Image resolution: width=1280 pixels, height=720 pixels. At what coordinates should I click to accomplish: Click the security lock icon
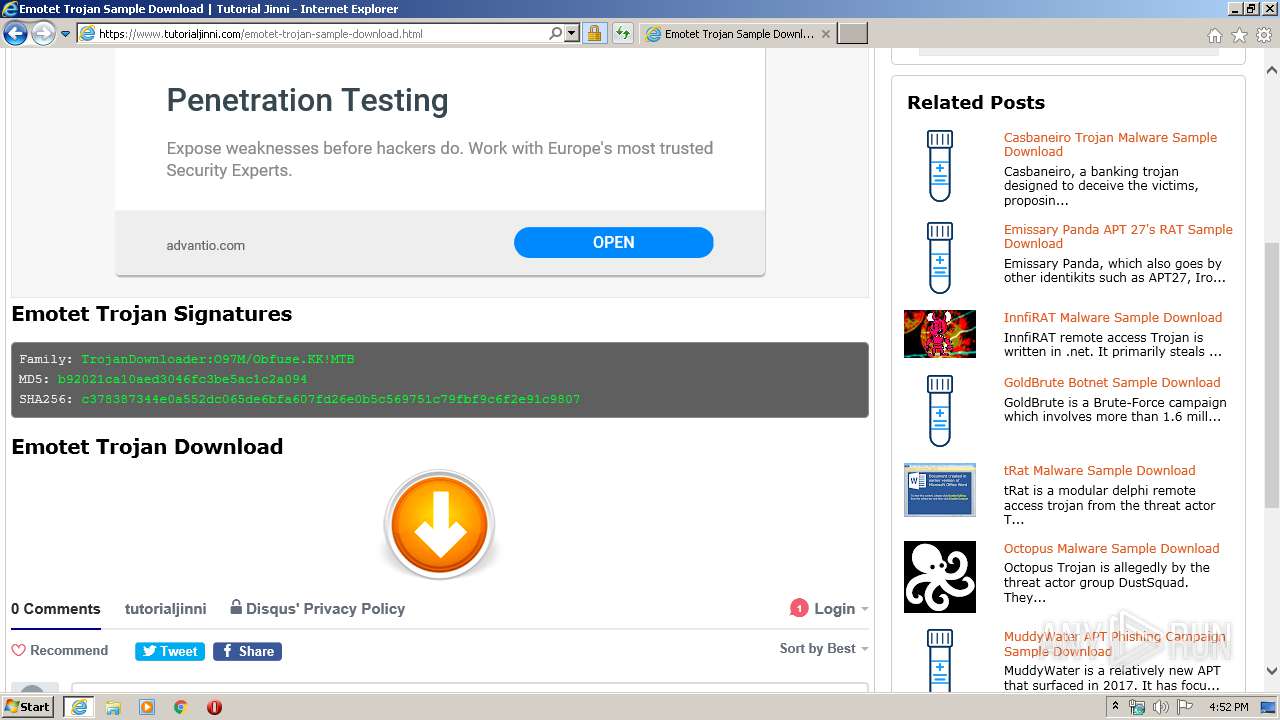[x=594, y=34]
